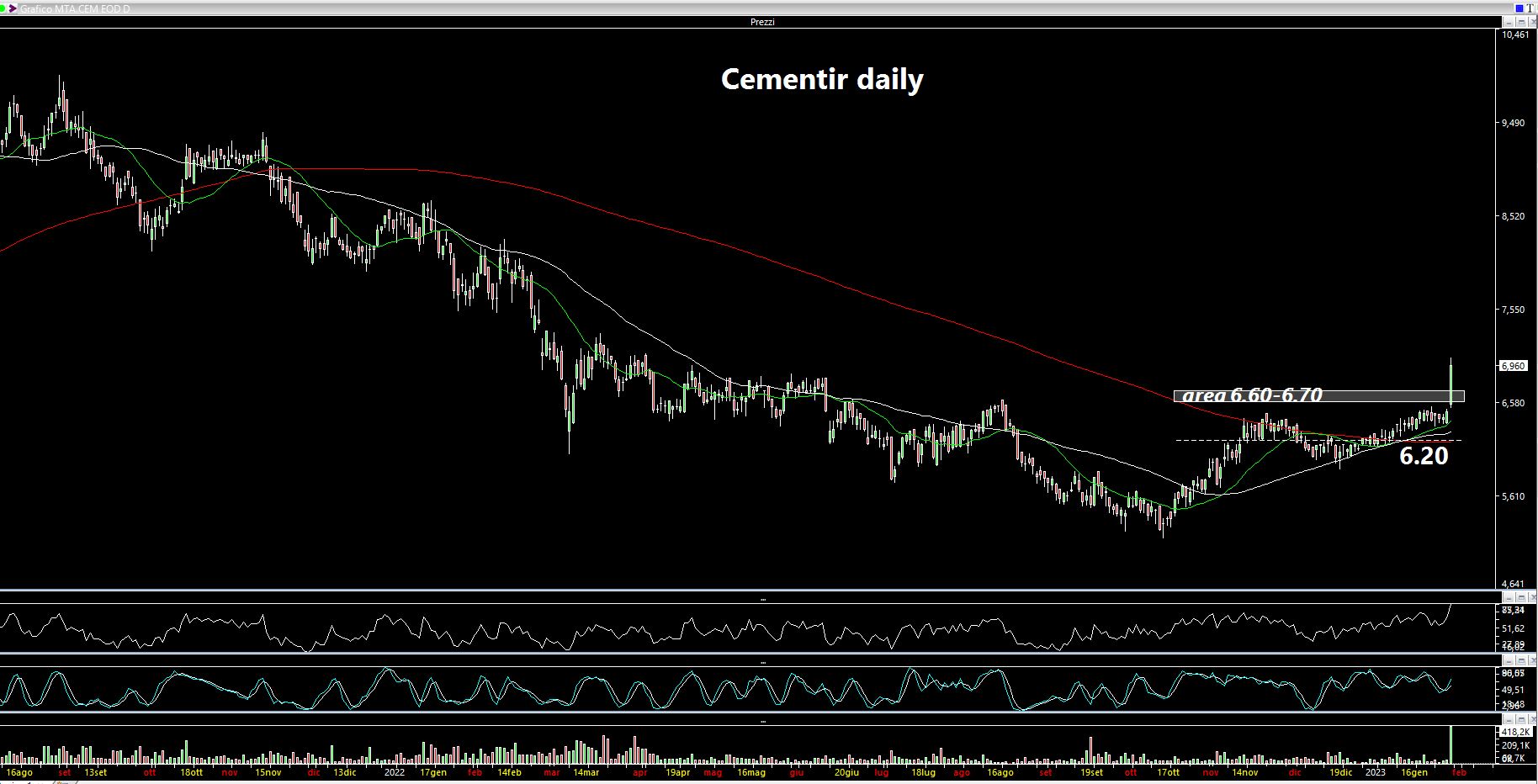Click the 418,2K volume value tag
The image size is (1538, 784).
tap(1515, 732)
